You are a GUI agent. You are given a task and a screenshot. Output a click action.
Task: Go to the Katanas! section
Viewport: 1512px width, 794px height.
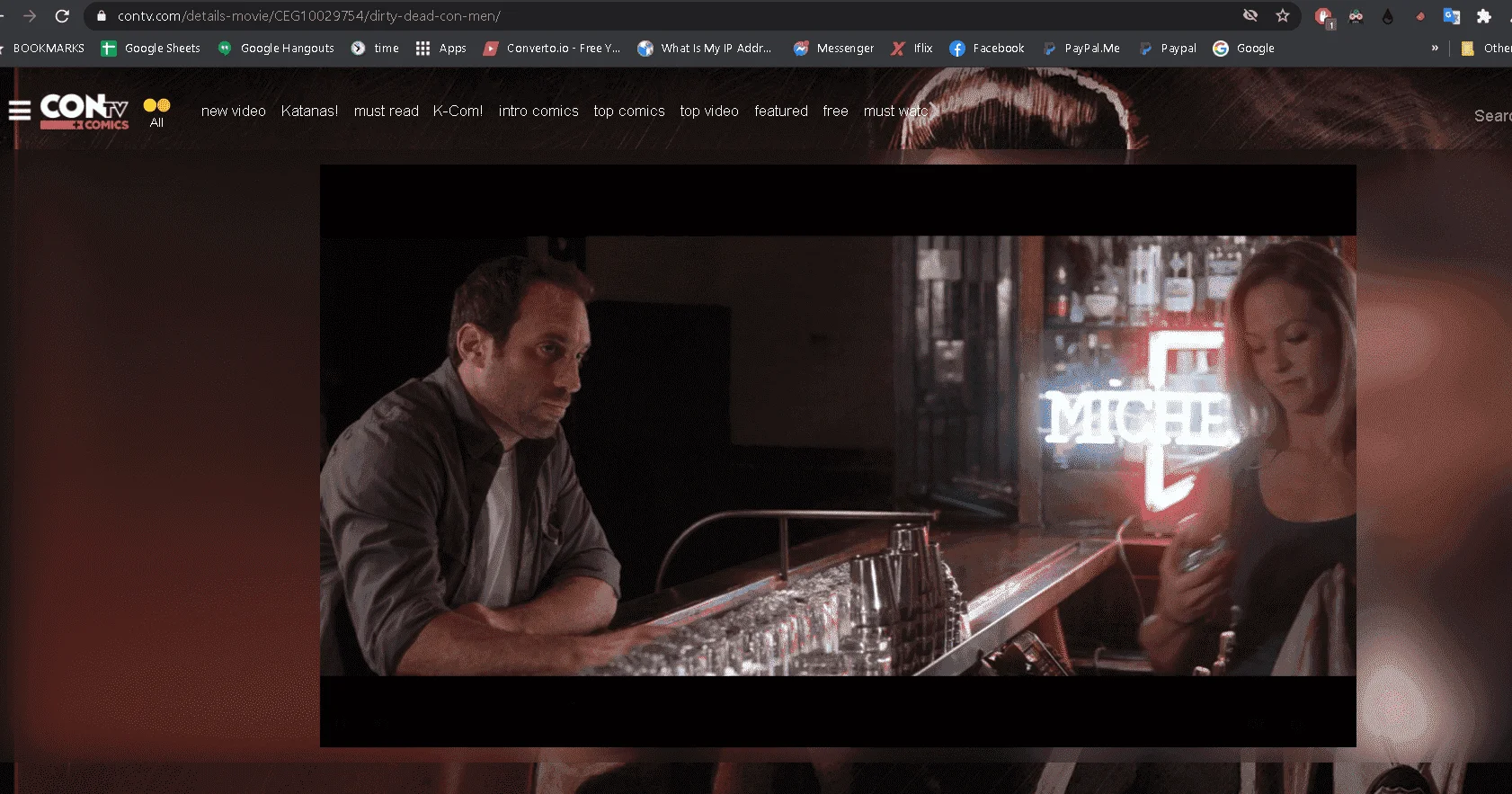[x=309, y=111]
